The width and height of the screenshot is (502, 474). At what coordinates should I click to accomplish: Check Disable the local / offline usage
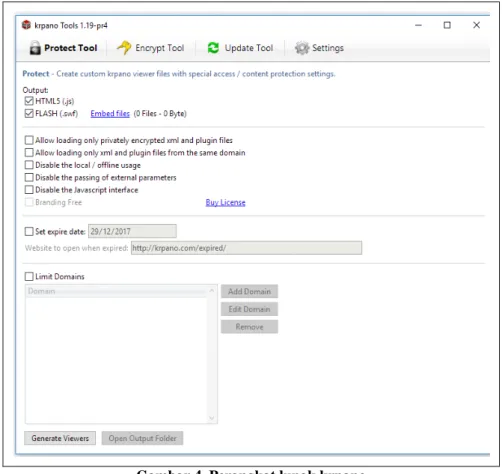pyautogui.click(x=29, y=165)
